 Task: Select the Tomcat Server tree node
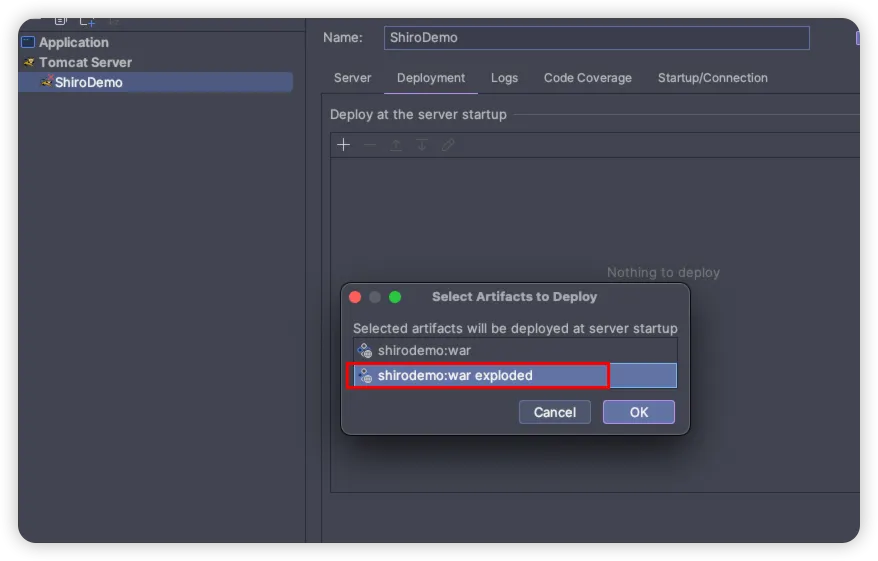(x=85, y=62)
